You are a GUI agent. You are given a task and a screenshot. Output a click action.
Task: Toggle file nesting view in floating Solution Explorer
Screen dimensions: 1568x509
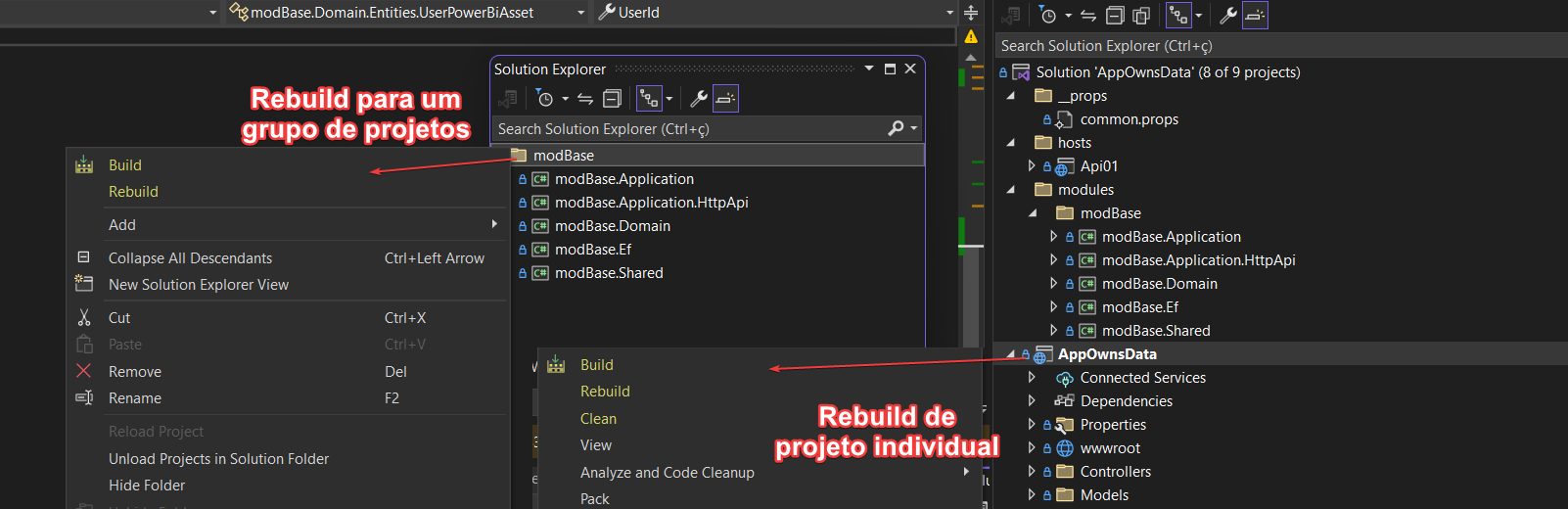pyautogui.click(x=648, y=99)
